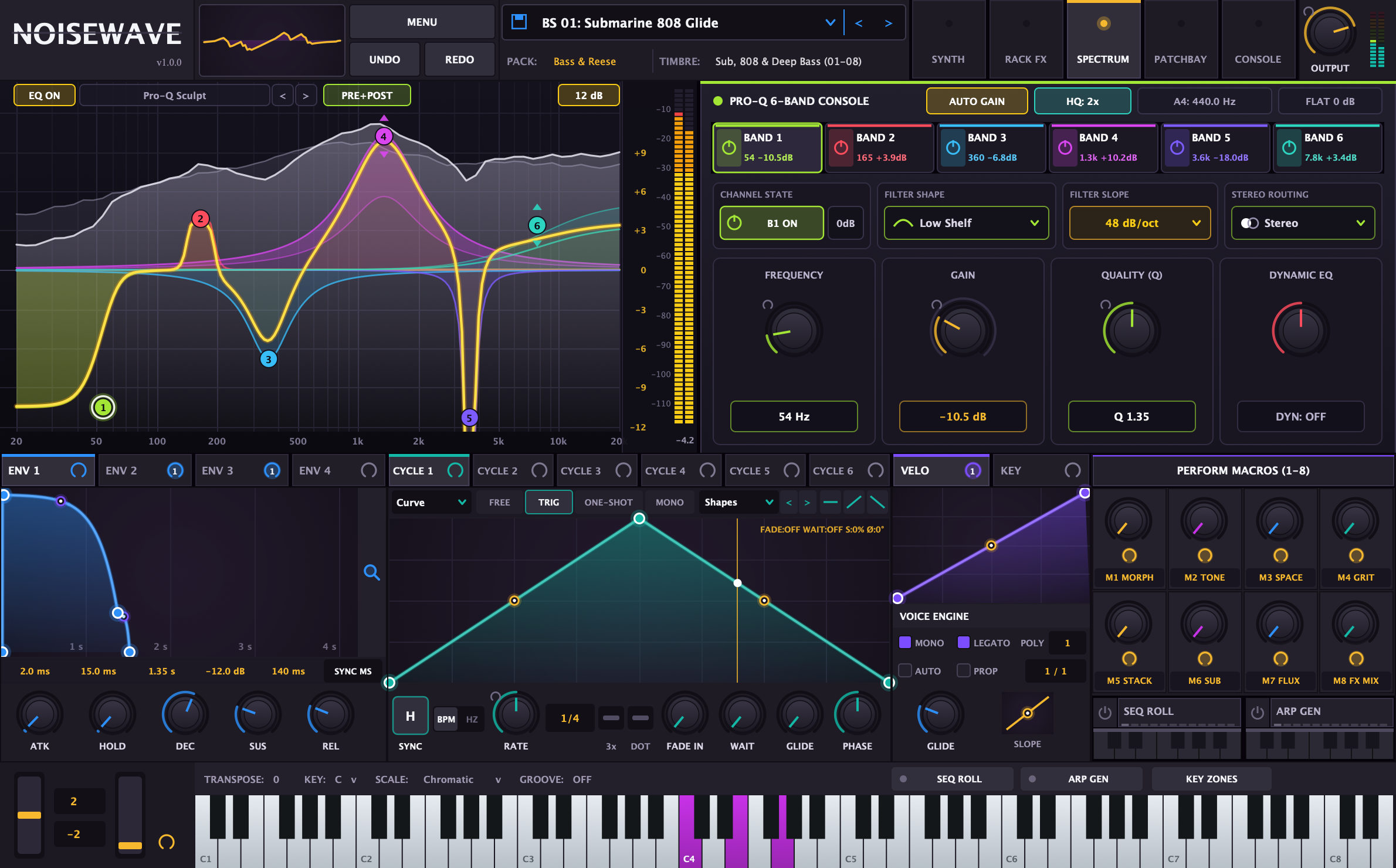Click the 54 Hz frequency value field

pos(794,416)
